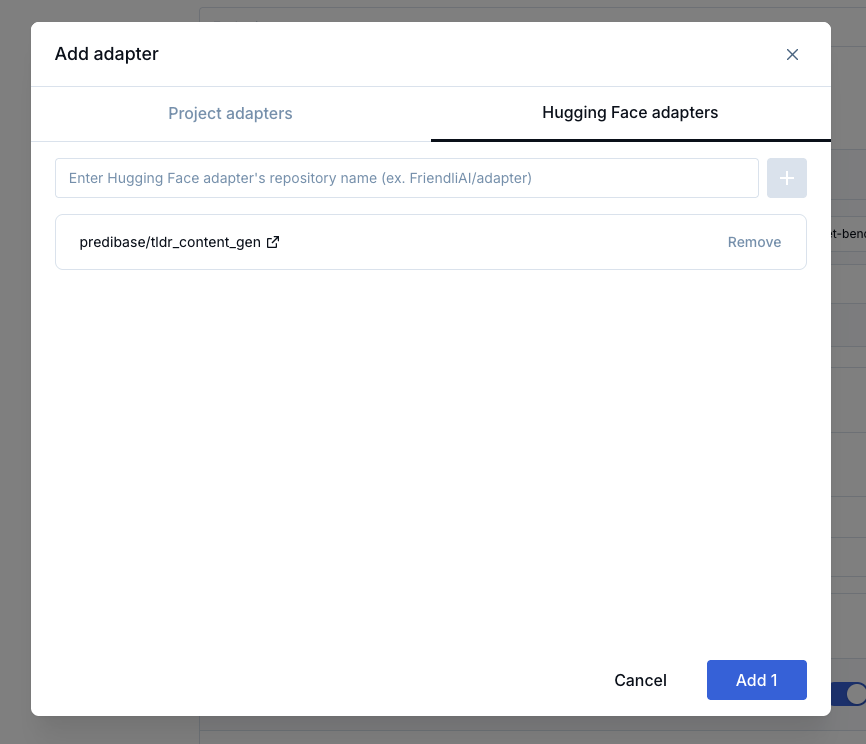Image resolution: width=866 pixels, height=744 pixels.
Task: Open the predibase/tldr_content_gen external link icon
Action: [x=272, y=241]
